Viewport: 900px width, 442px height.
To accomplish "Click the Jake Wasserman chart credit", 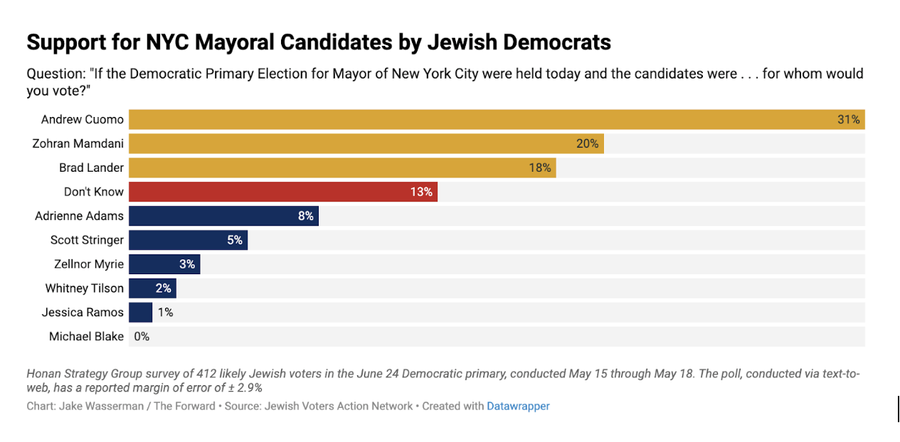I will pos(121,406).
